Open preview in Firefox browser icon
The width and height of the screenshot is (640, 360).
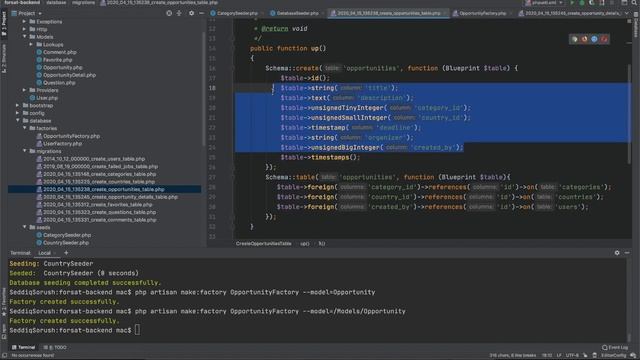(584, 39)
